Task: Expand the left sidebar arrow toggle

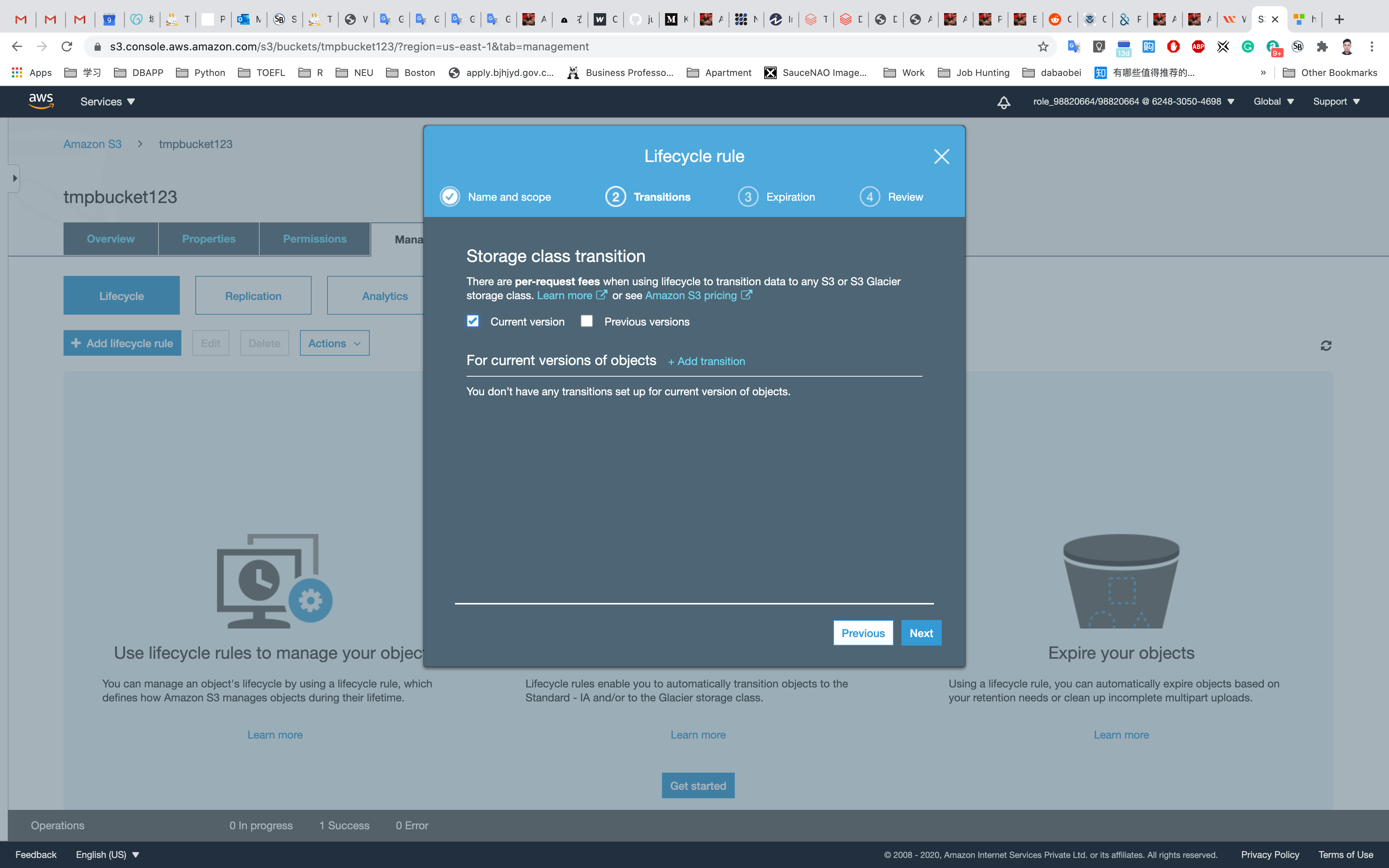Action: 14,179
